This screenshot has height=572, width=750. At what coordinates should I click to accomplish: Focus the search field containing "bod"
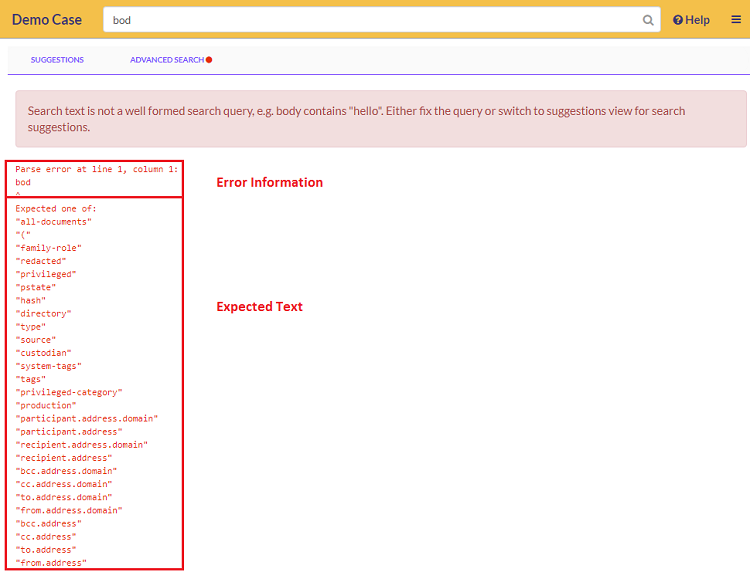tap(370, 20)
